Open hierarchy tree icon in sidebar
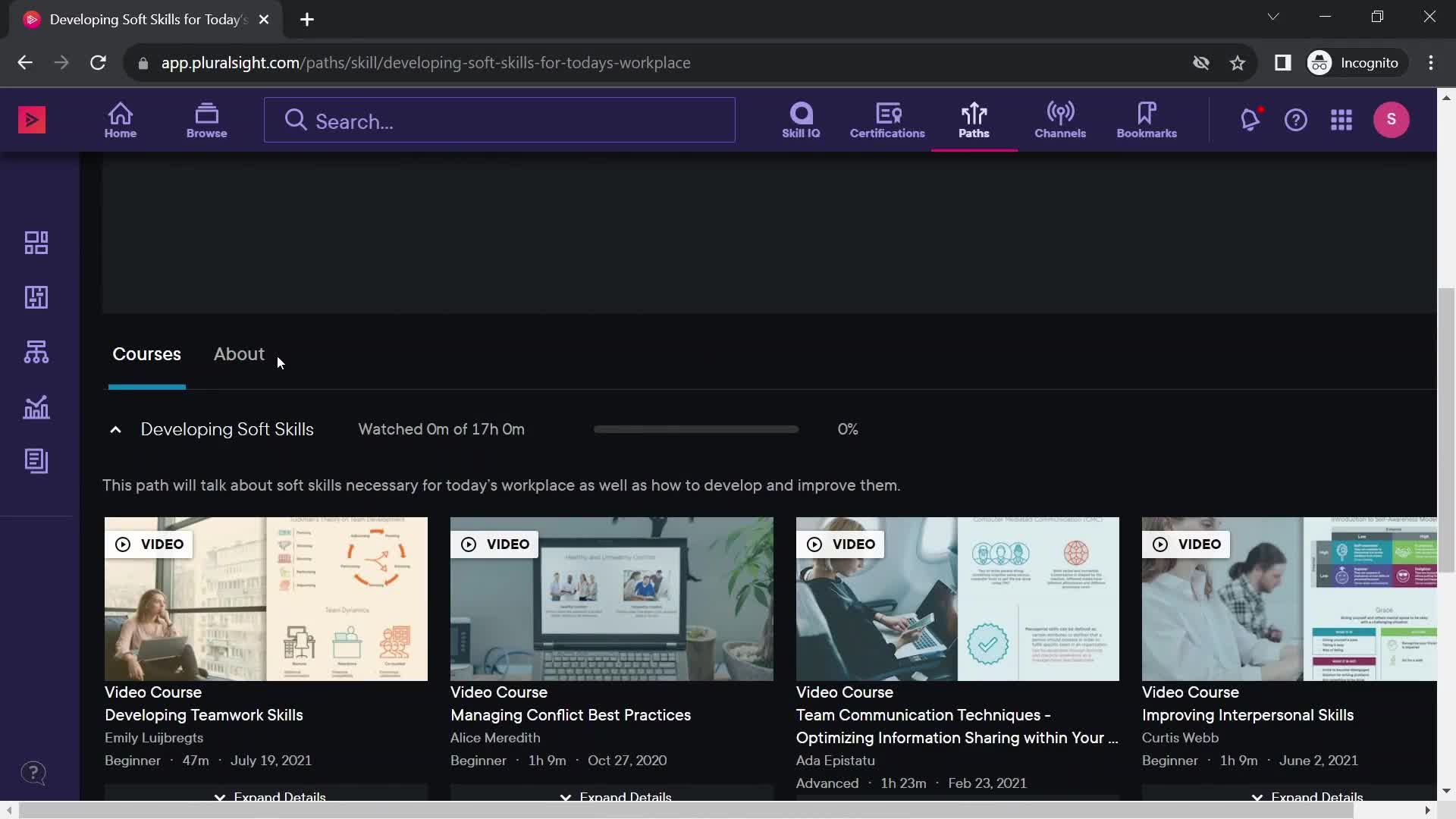Viewport: 1456px width, 819px height. (36, 352)
